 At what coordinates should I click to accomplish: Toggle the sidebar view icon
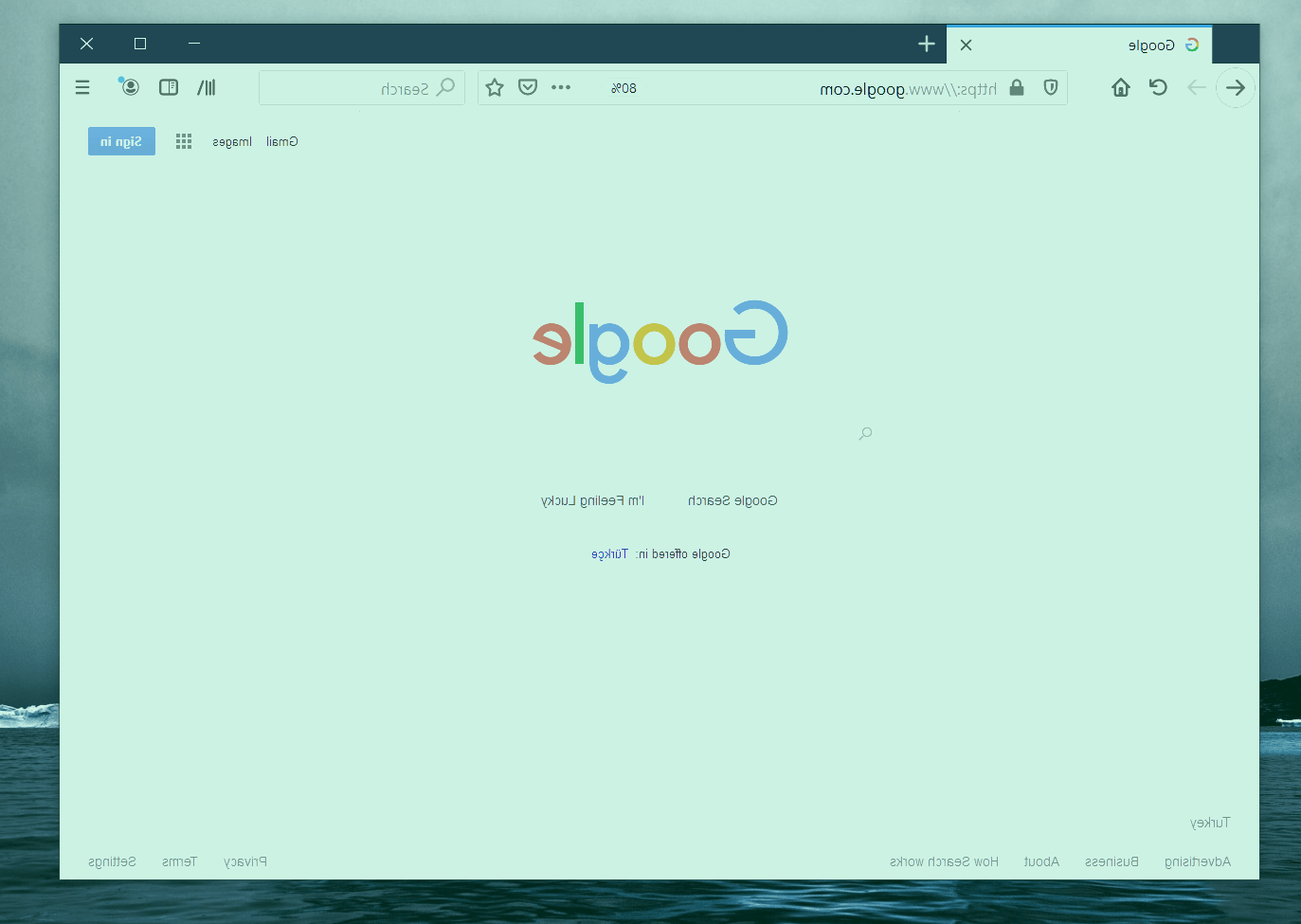tap(169, 87)
